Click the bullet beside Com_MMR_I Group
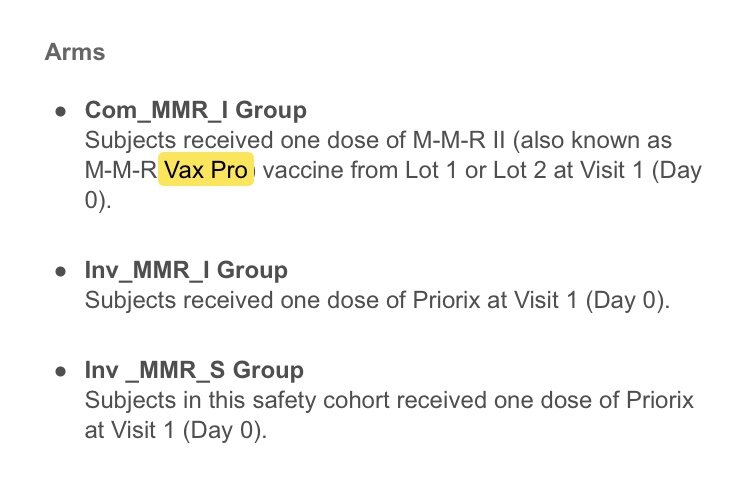 coord(60,112)
